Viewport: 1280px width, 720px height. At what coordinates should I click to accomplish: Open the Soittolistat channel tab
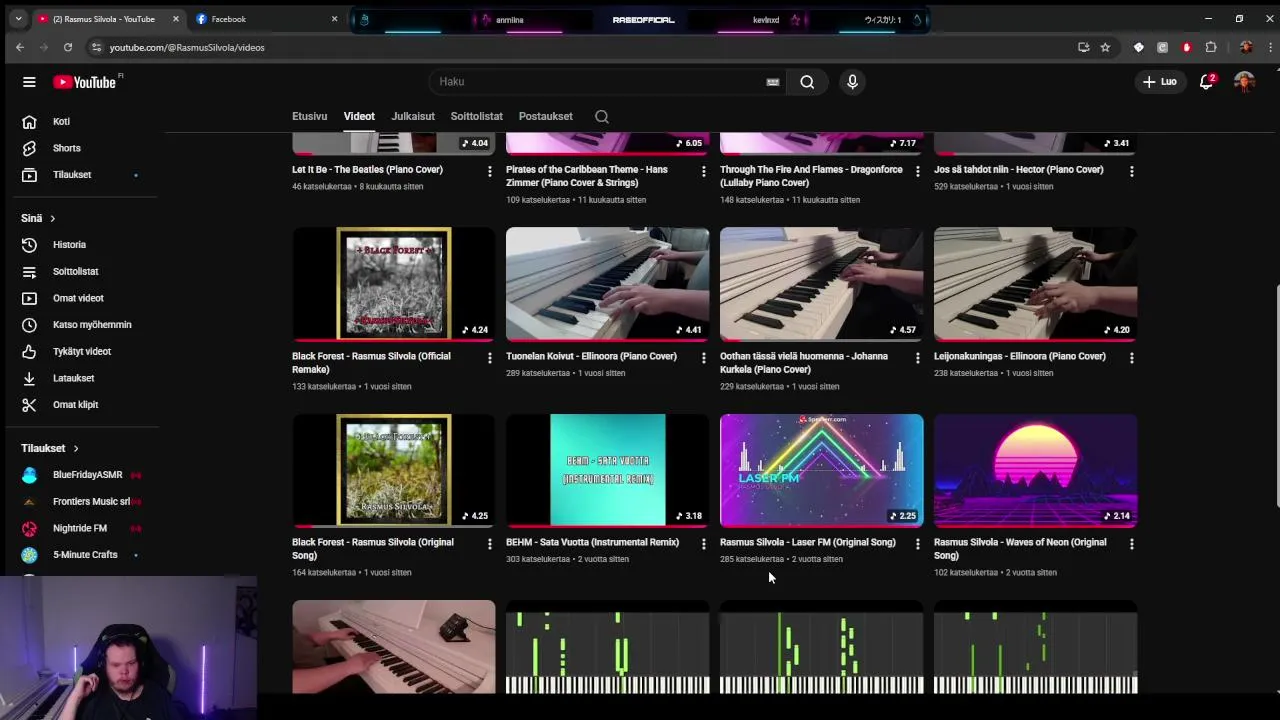pos(476,116)
